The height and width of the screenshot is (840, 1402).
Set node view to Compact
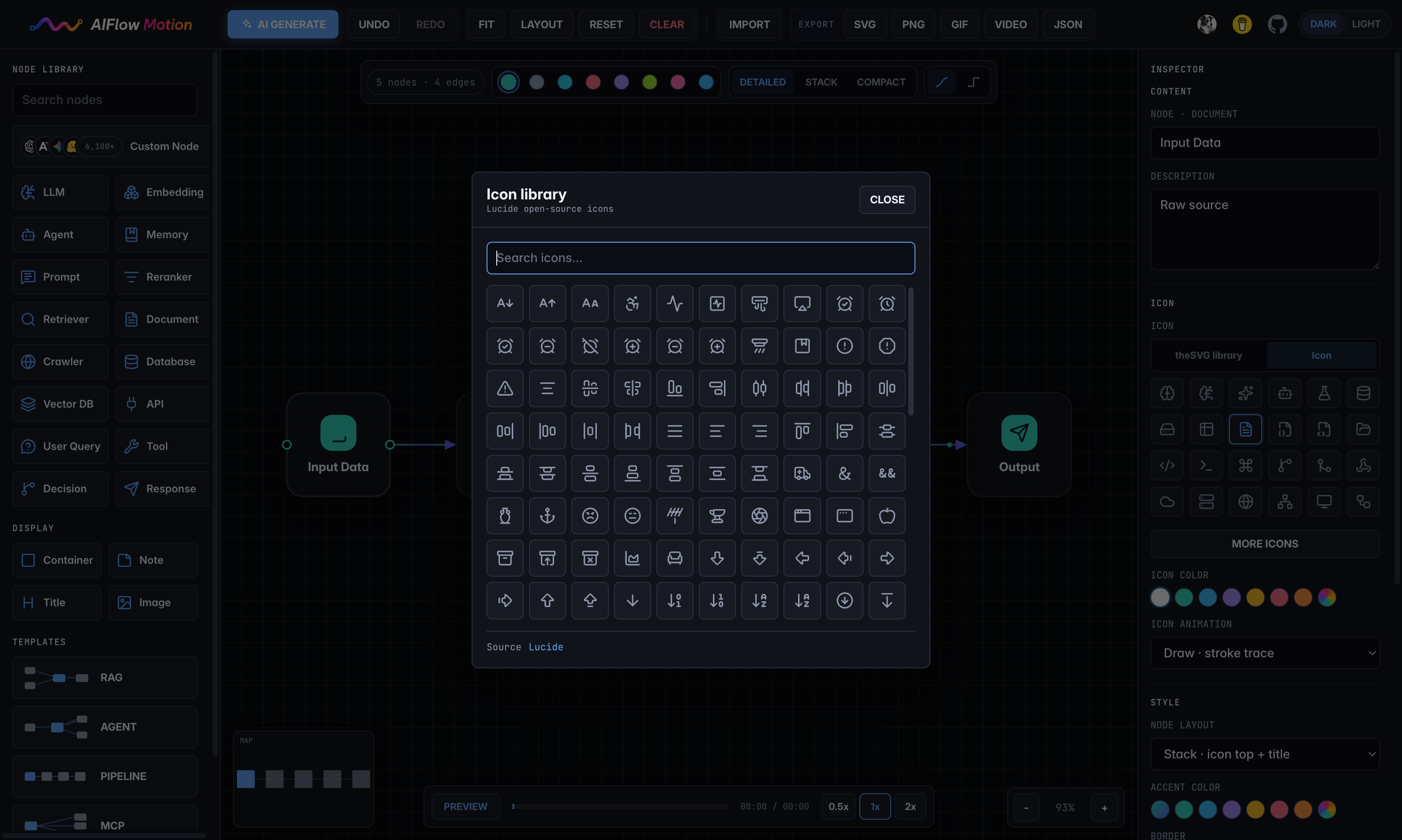coord(881,82)
